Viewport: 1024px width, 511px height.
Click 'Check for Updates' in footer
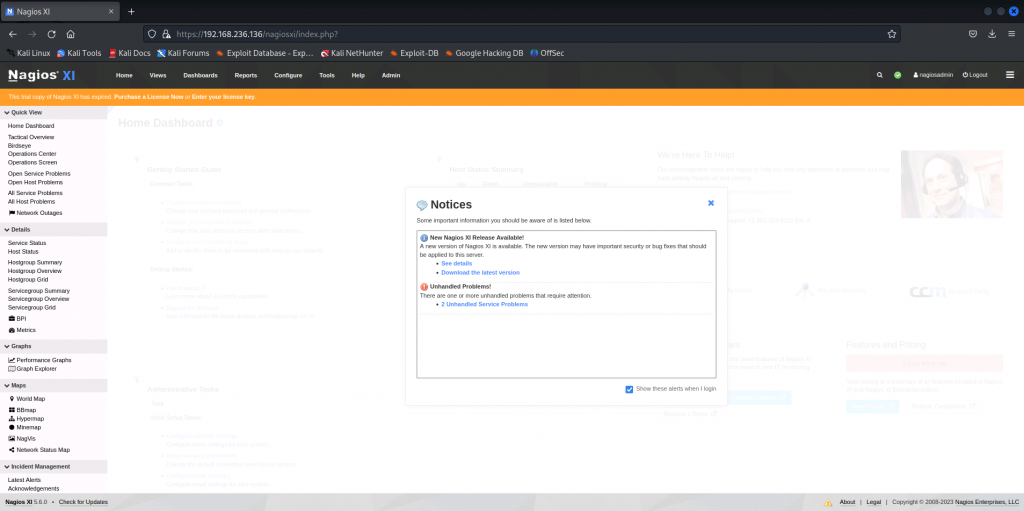pos(83,502)
